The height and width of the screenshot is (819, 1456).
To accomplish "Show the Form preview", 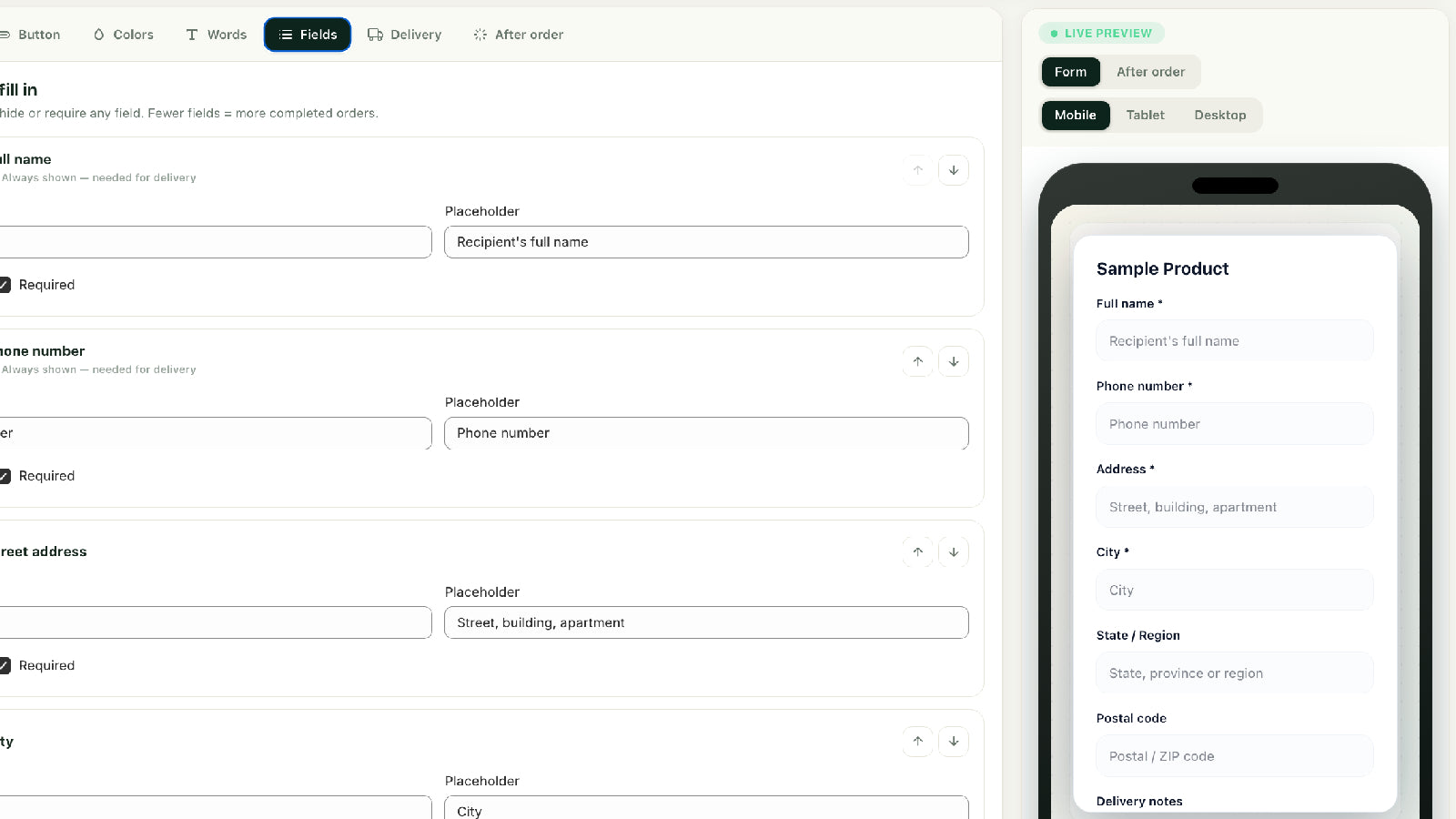I will tap(1070, 72).
